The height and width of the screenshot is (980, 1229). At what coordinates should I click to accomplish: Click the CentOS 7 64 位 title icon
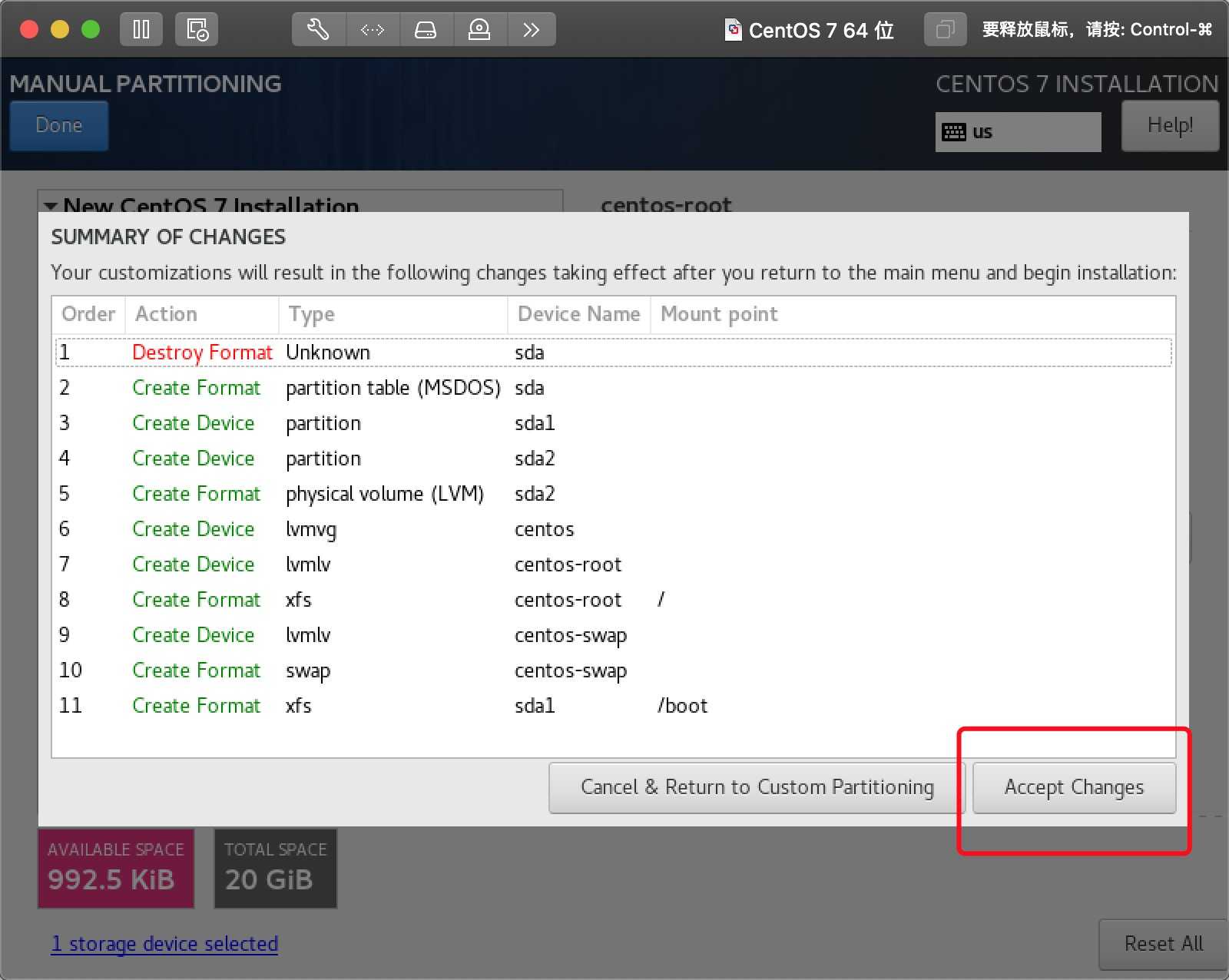[734, 30]
